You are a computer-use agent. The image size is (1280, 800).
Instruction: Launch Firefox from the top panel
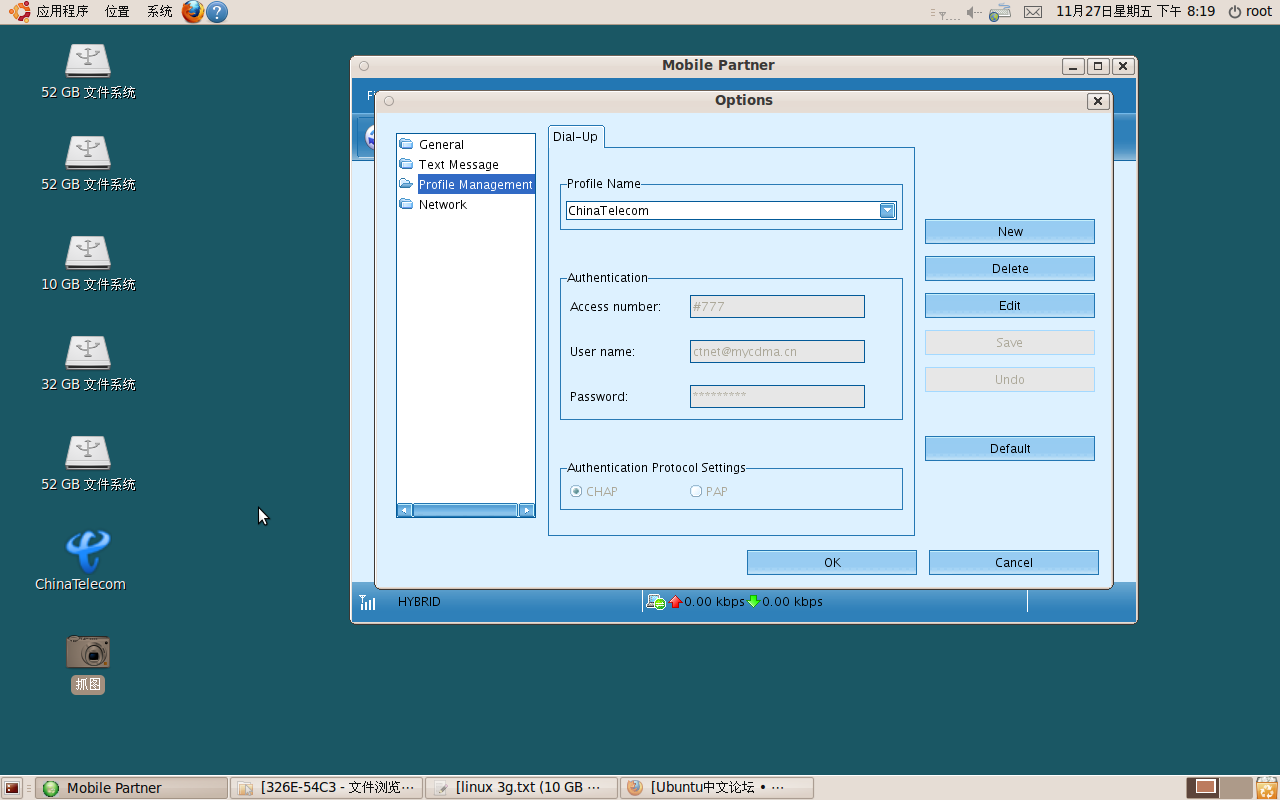click(193, 12)
